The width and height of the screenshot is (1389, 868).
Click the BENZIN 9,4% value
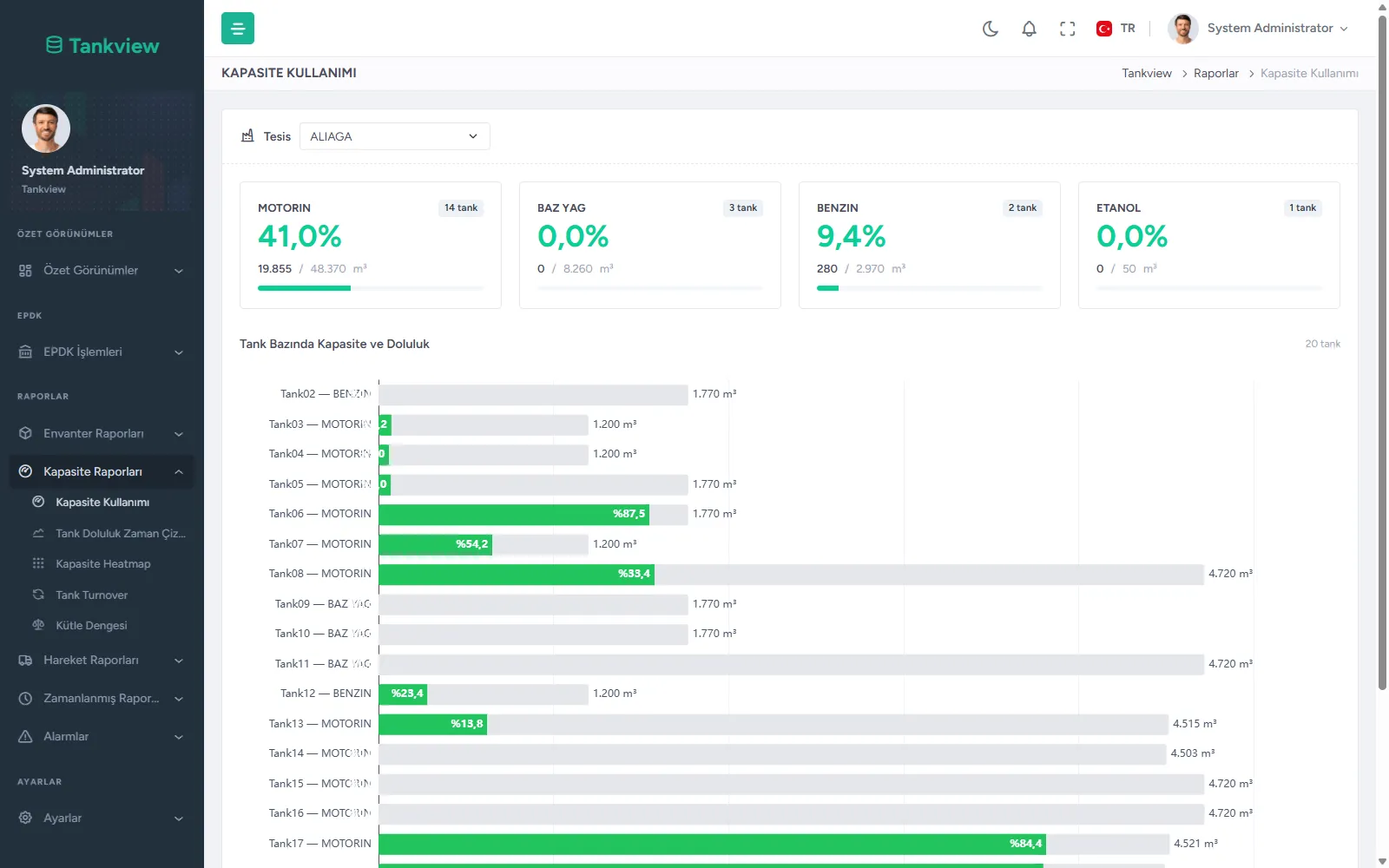pos(852,236)
